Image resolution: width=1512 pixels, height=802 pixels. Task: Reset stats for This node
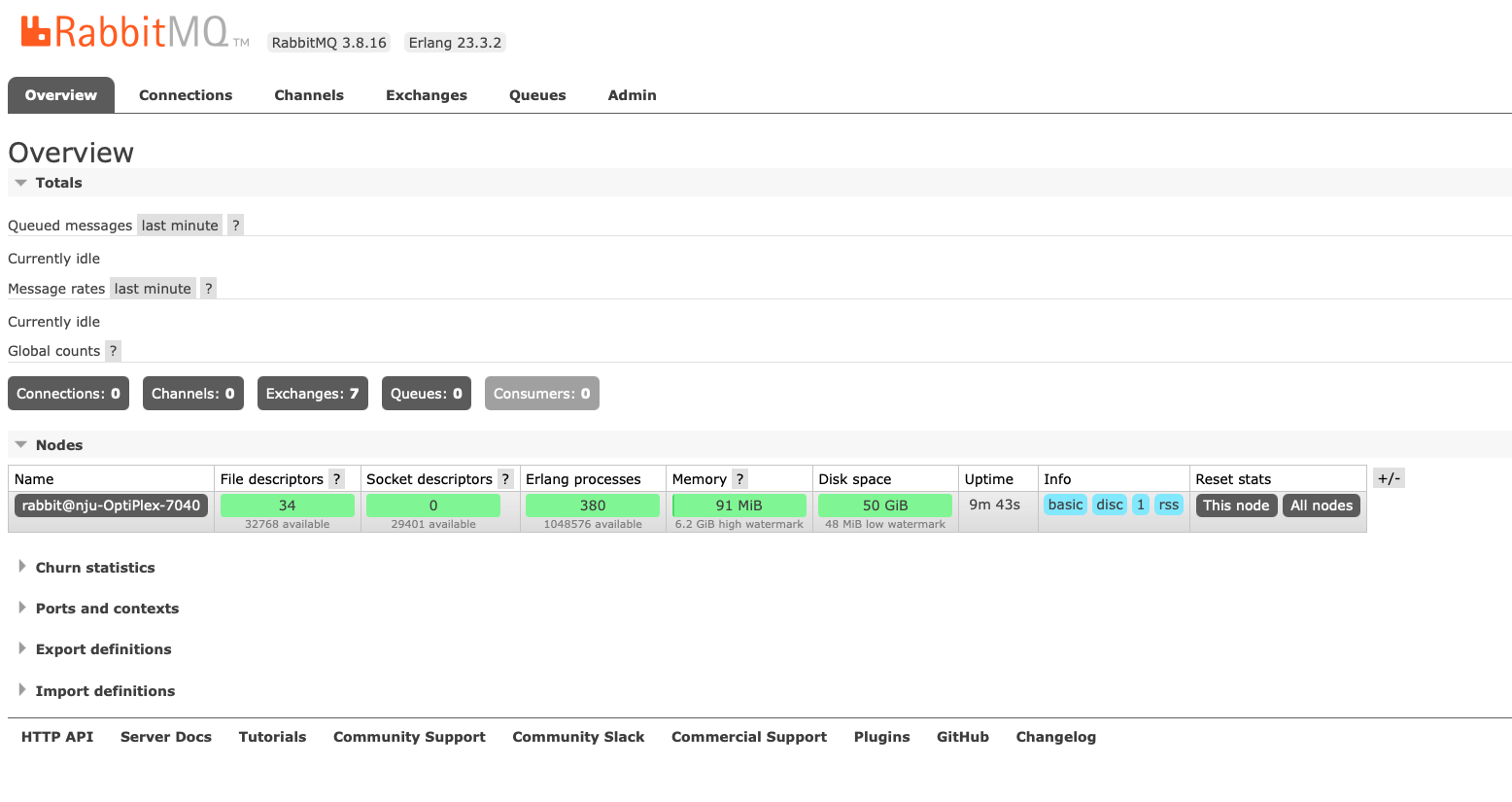[x=1236, y=506]
